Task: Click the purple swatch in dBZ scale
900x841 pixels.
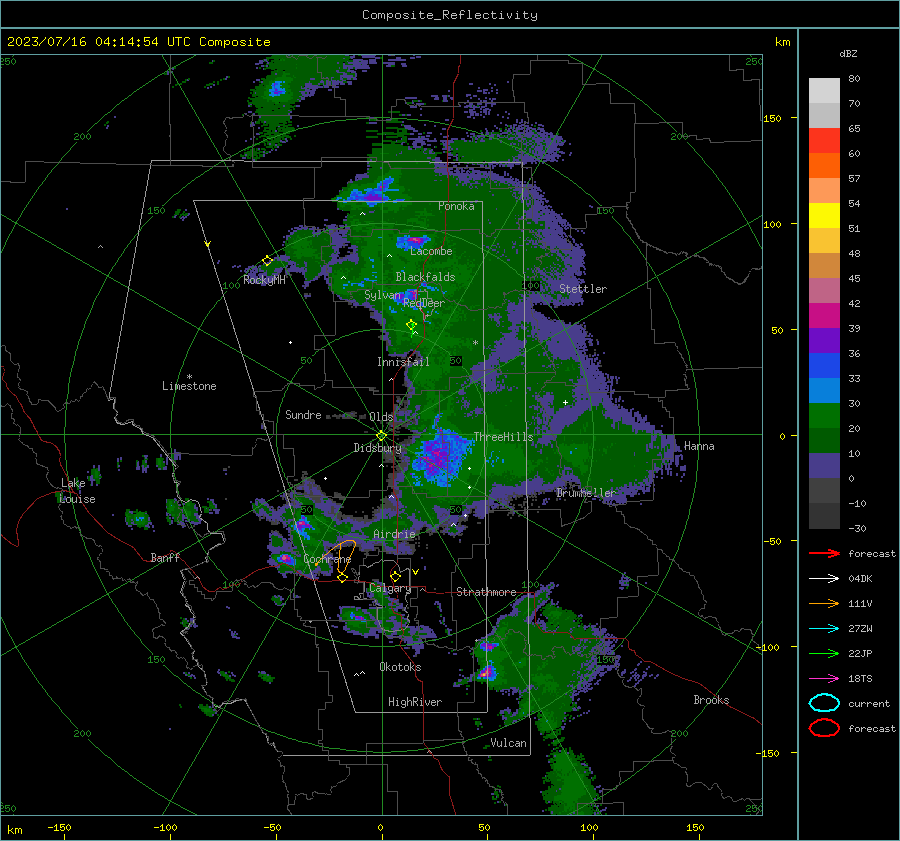Action: [824, 341]
